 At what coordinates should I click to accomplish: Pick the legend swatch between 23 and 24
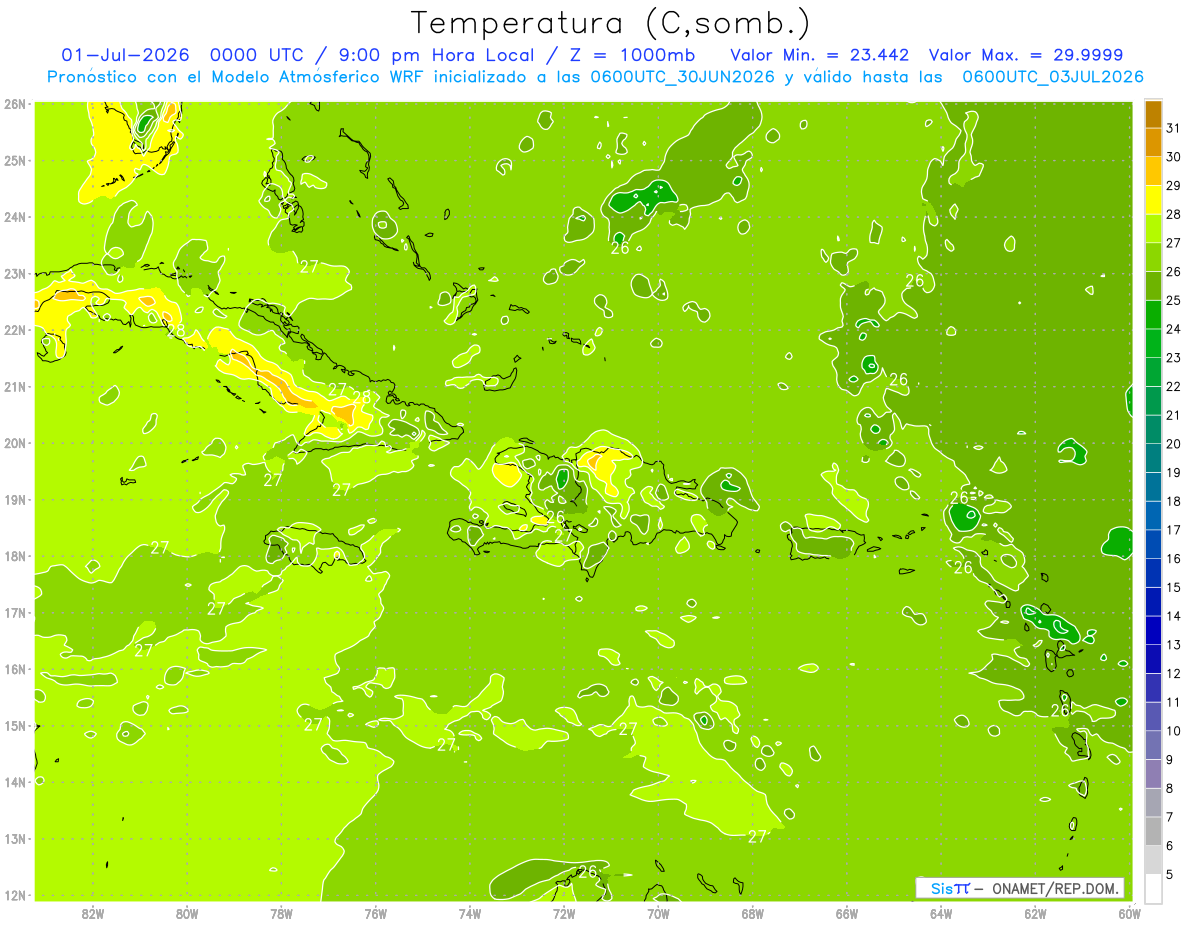1153,342
